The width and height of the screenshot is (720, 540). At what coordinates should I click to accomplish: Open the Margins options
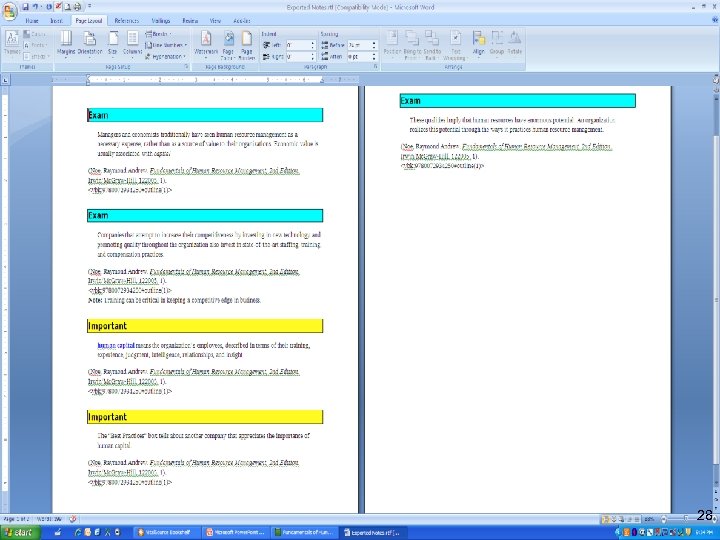coord(66,45)
